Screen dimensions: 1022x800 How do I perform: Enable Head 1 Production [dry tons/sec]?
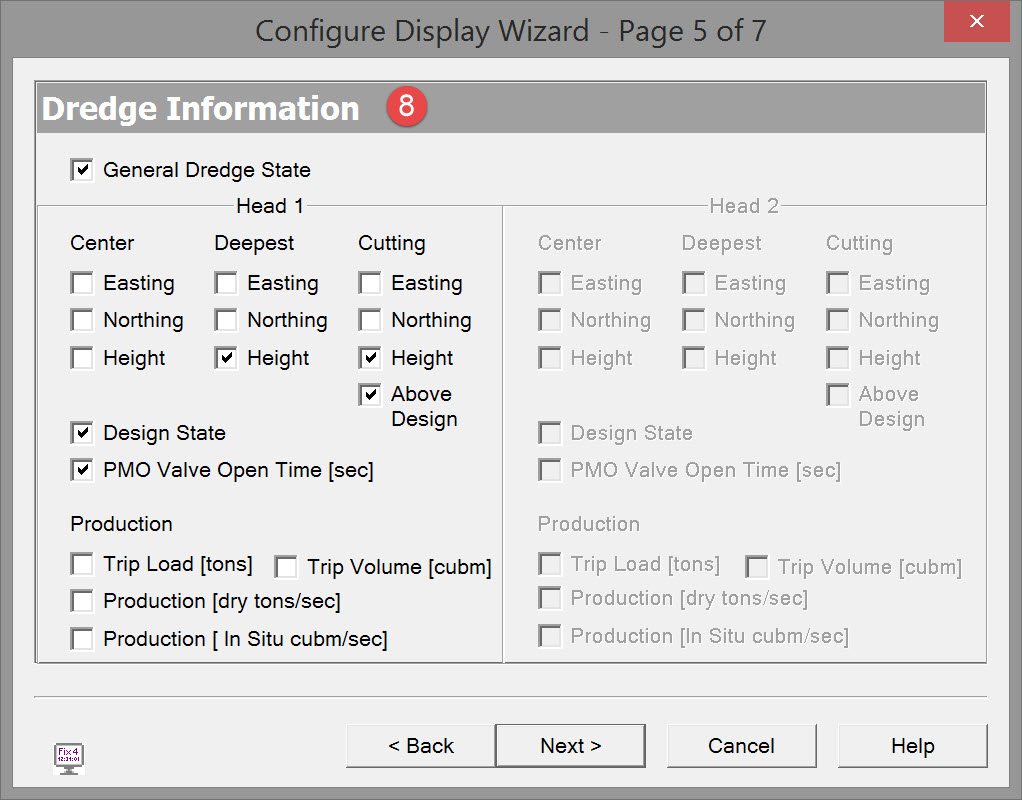[x=82, y=601]
